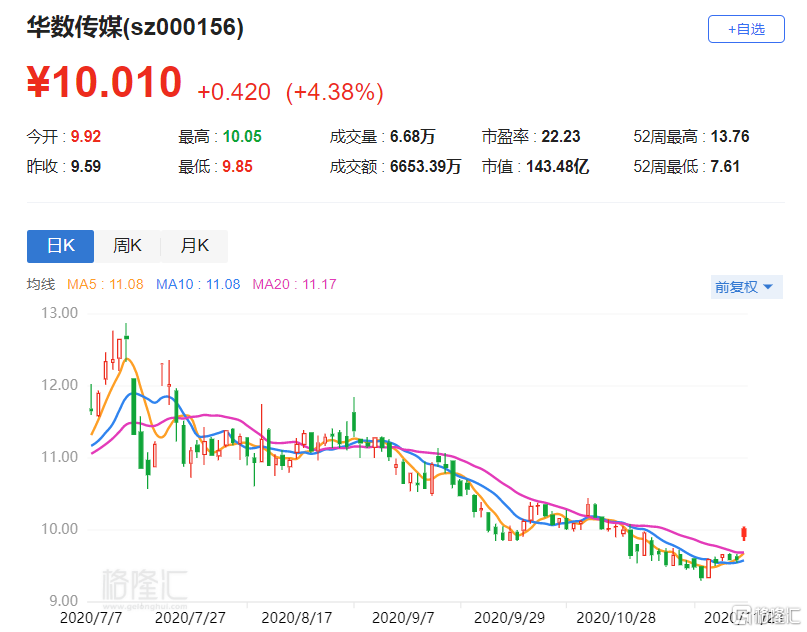Toggle the MA10 moving average label
This screenshot has height=632, width=807.
[198, 285]
